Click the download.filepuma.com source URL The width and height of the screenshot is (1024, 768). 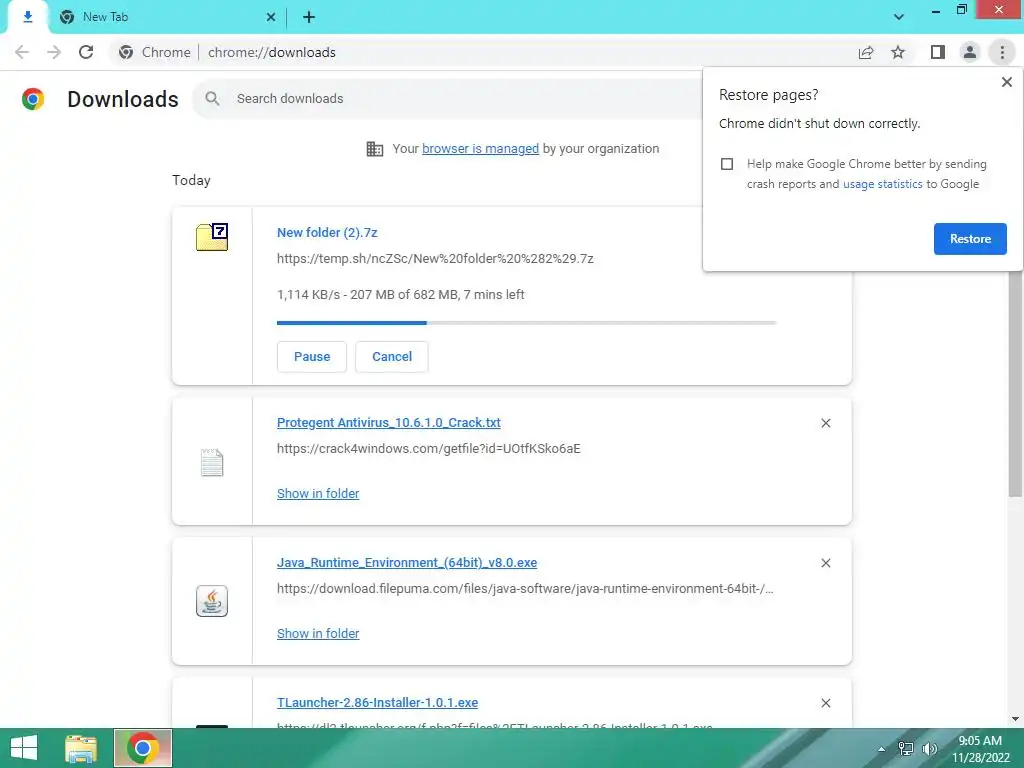tap(525, 588)
